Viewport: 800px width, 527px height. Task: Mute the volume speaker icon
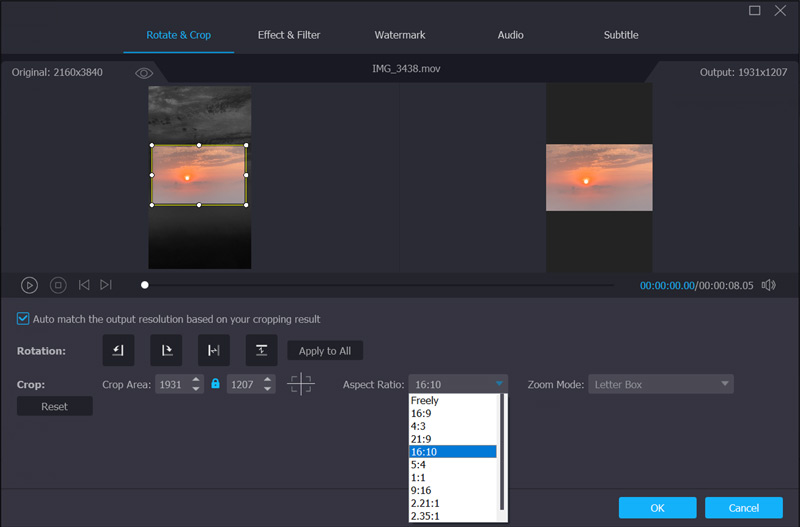pos(769,285)
